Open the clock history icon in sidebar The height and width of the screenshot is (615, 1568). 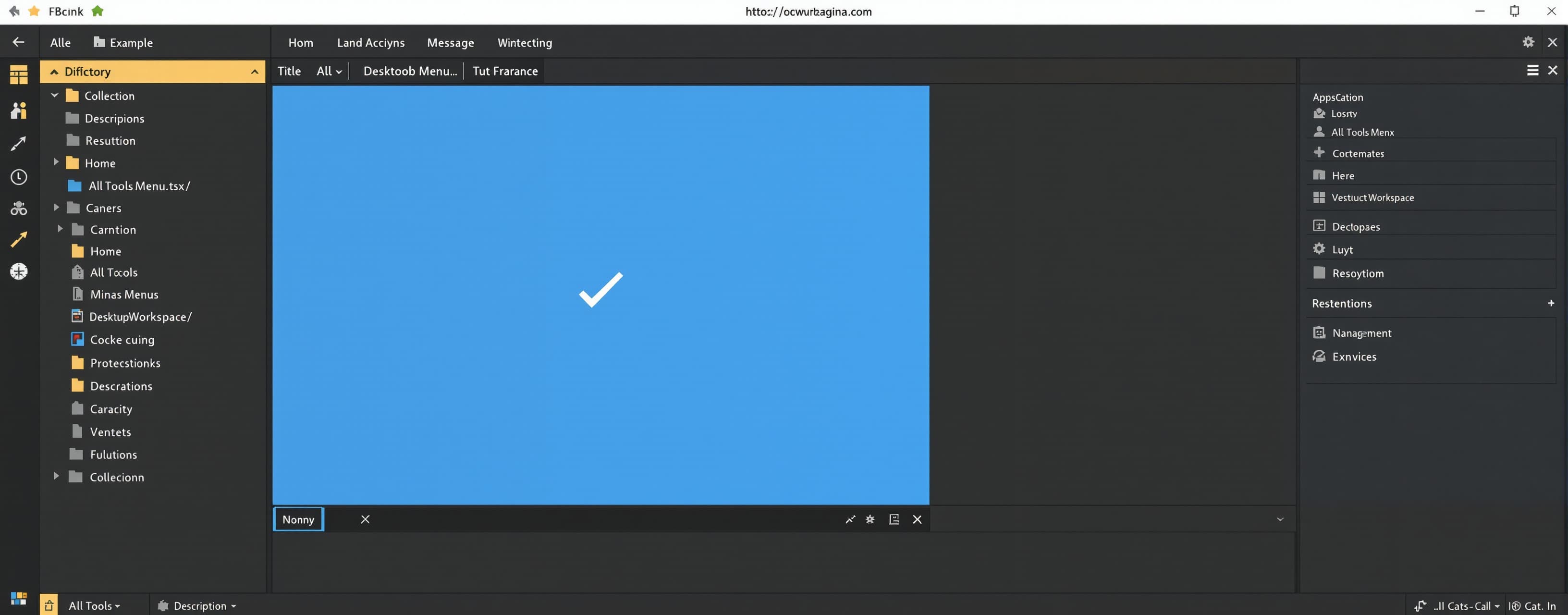point(18,177)
